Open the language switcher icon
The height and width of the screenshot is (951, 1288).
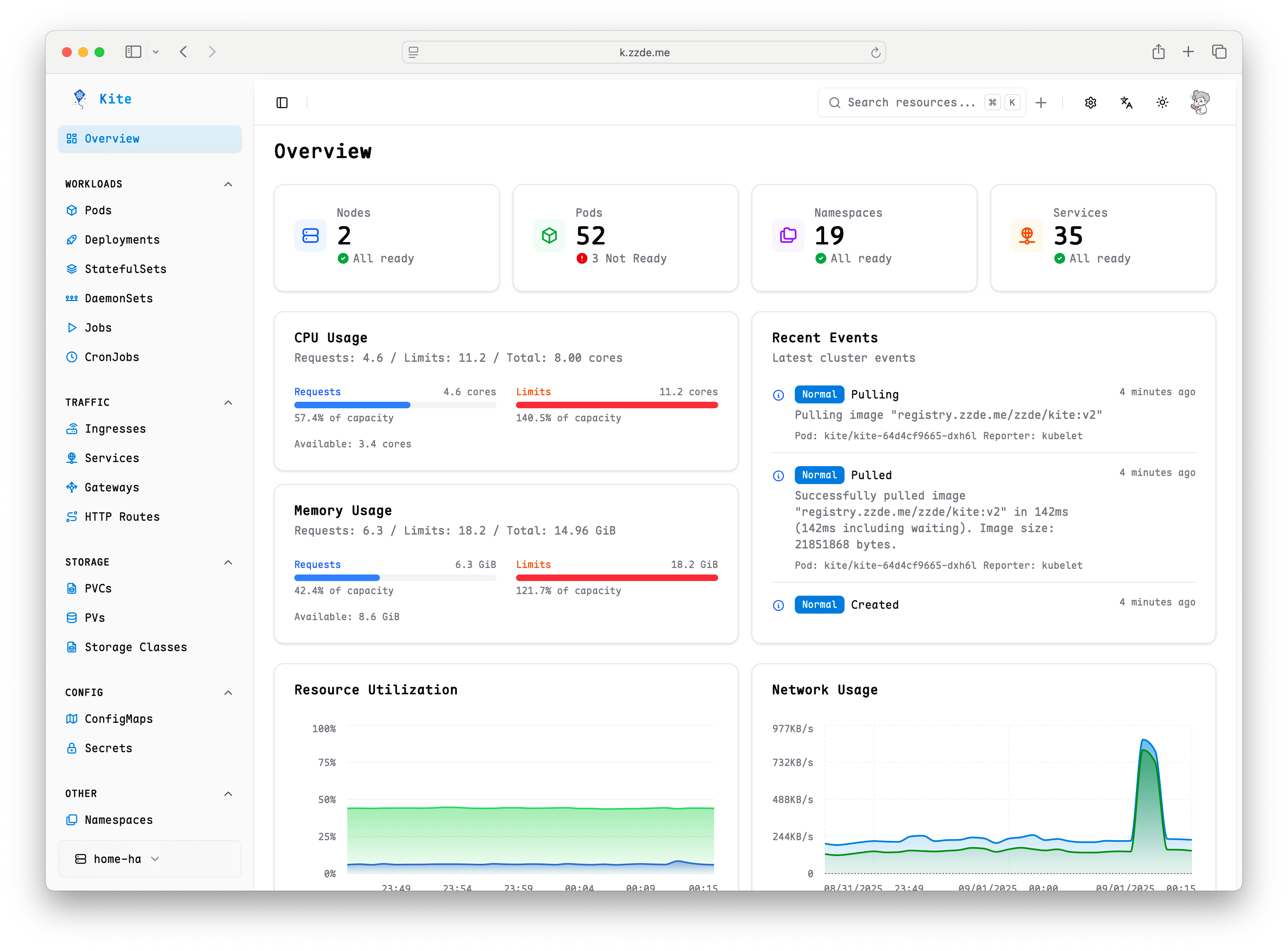pyautogui.click(x=1126, y=102)
